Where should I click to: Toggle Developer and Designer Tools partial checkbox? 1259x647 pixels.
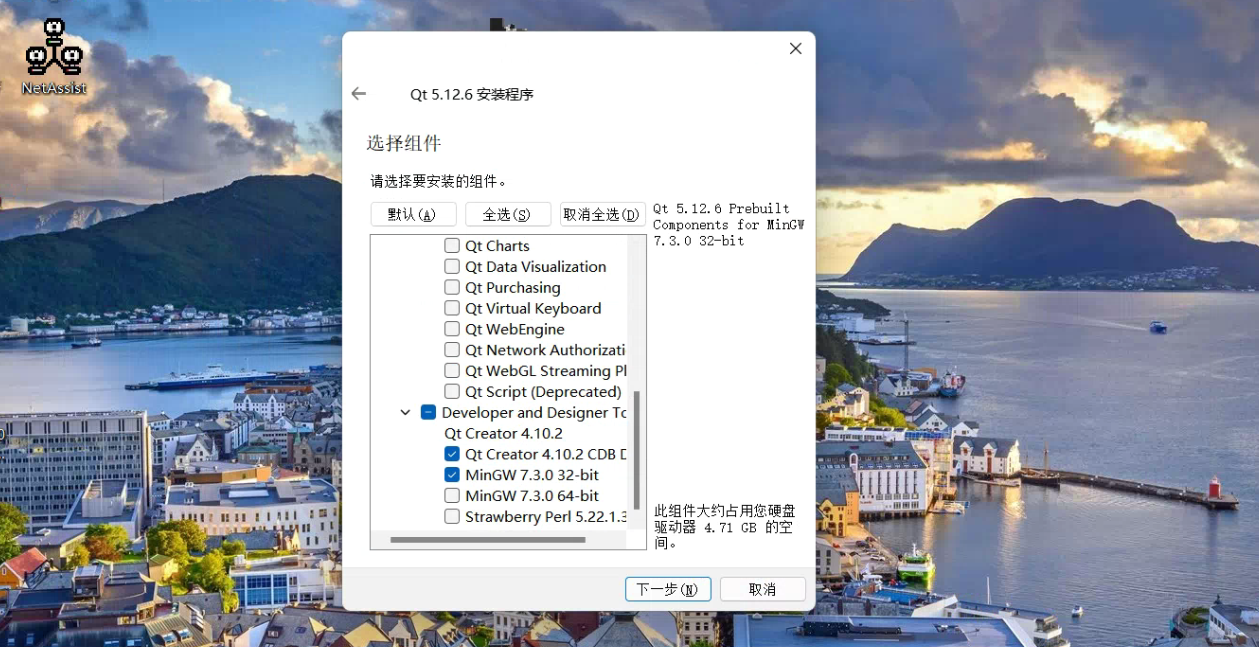pyautogui.click(x=428, y=413)
